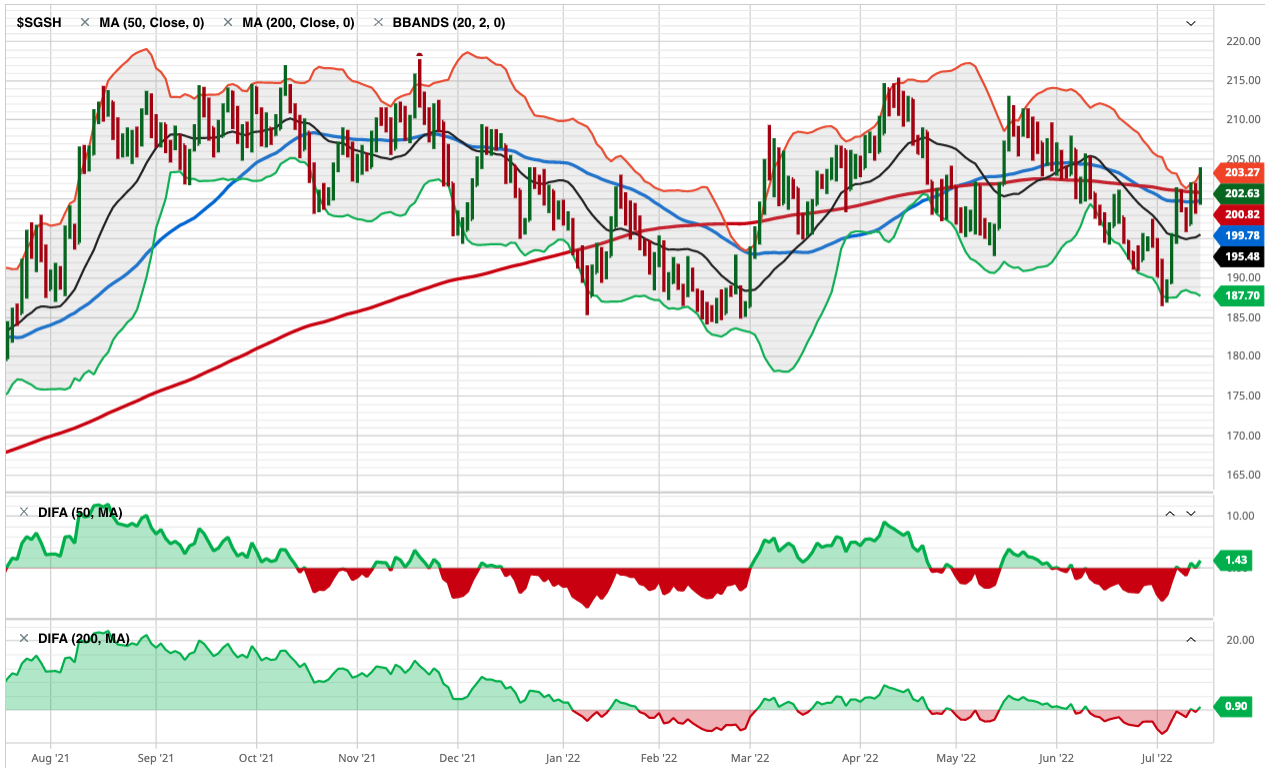Screen dimensions: 1280x771
Task: Remove the BBANDS (20, 2, 0) overlay
Action: 378,22
